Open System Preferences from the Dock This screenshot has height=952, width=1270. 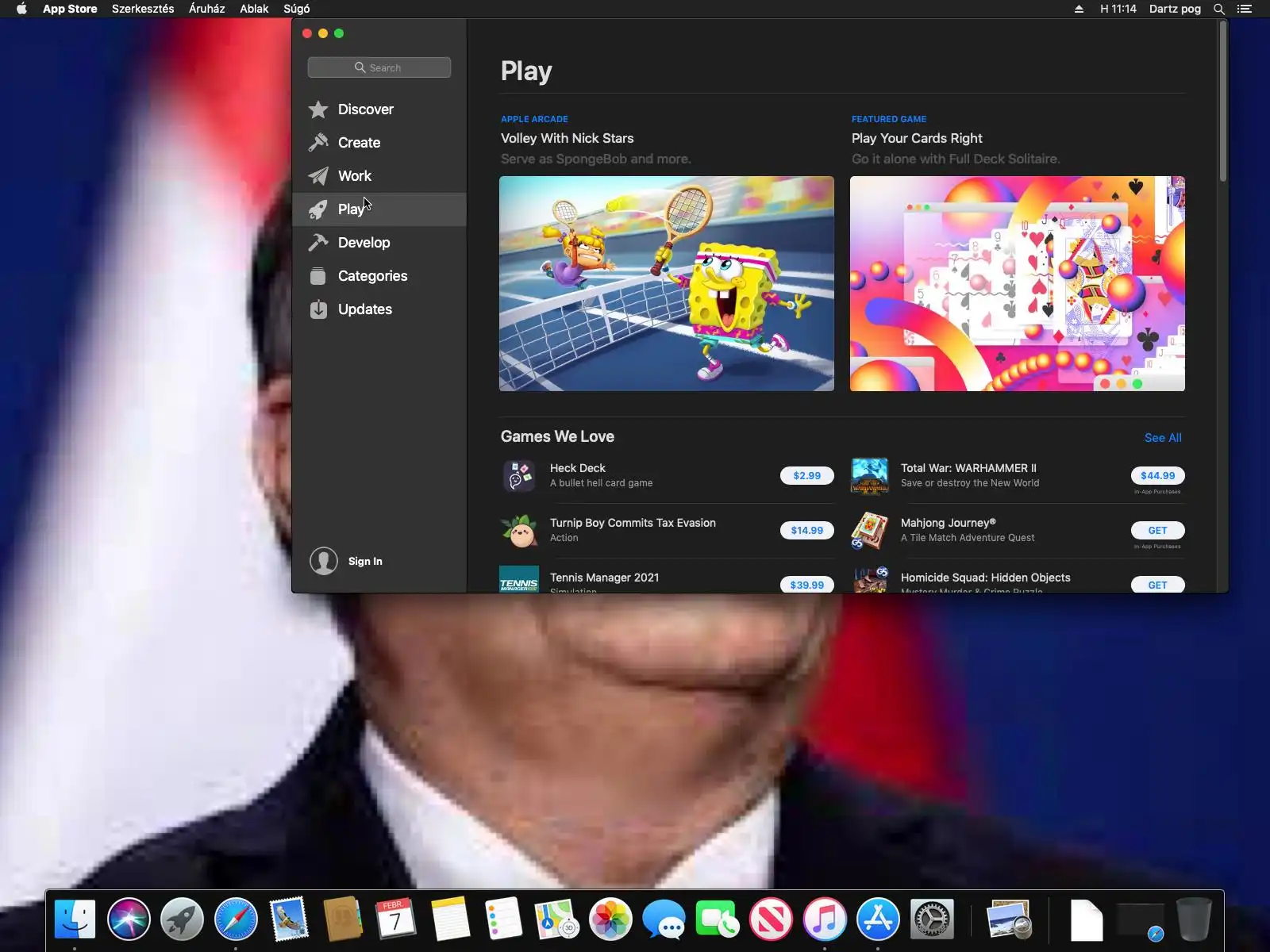[932, 919]
